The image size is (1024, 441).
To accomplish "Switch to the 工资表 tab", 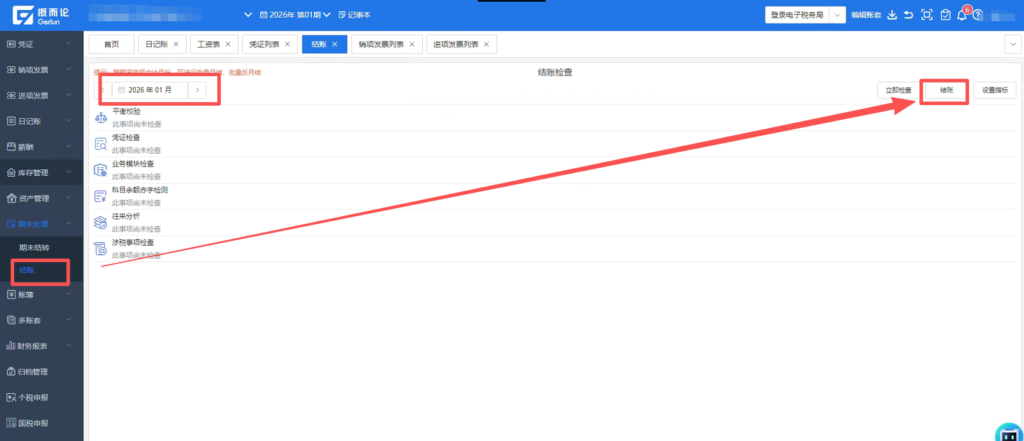I will point(209,44).
